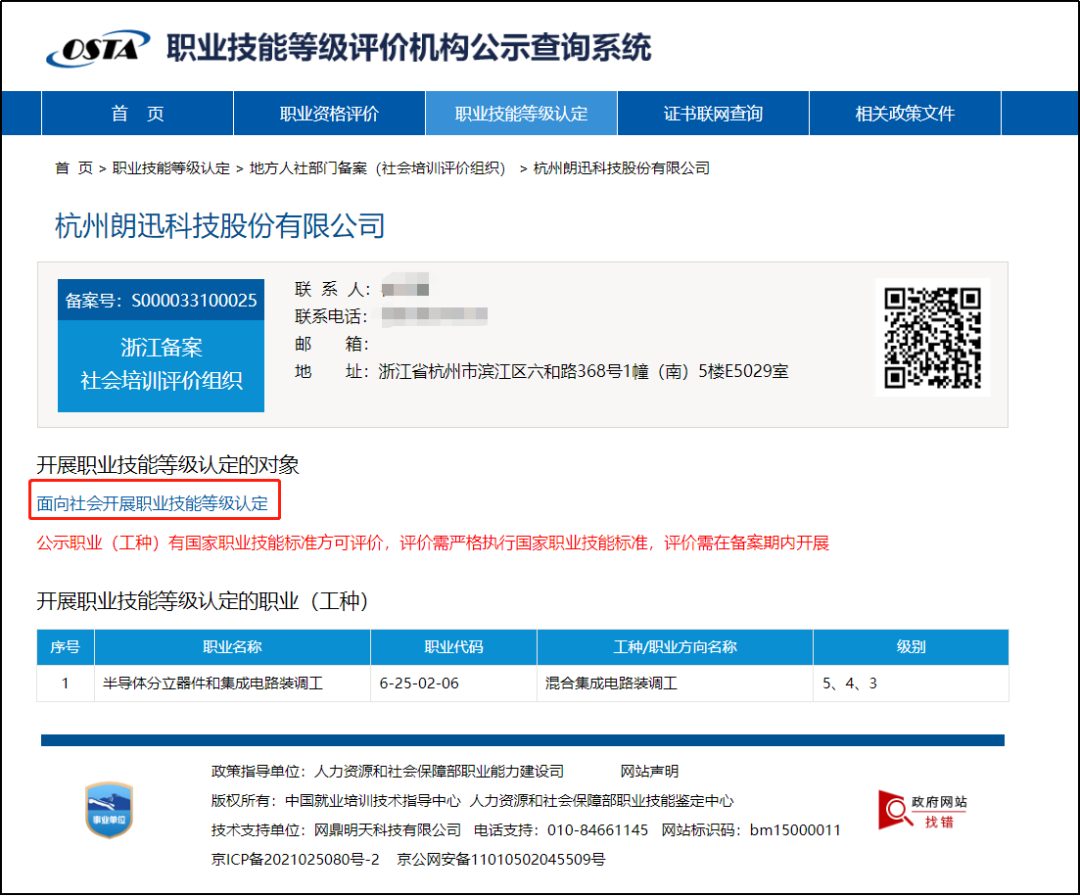Click the company heading 杭州朗迅科技股份有限公司
This screenshot has width=1080, height=896.
220,226
